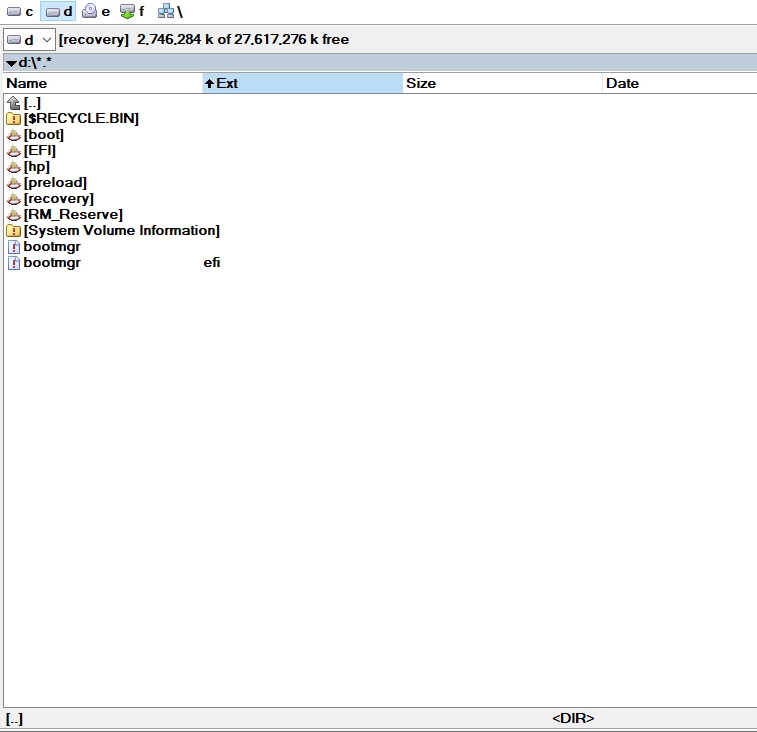This screenshot has height=732, width=757.
Task: Click the parent directory up-arrow icon
Action: (x=14, y=103)
